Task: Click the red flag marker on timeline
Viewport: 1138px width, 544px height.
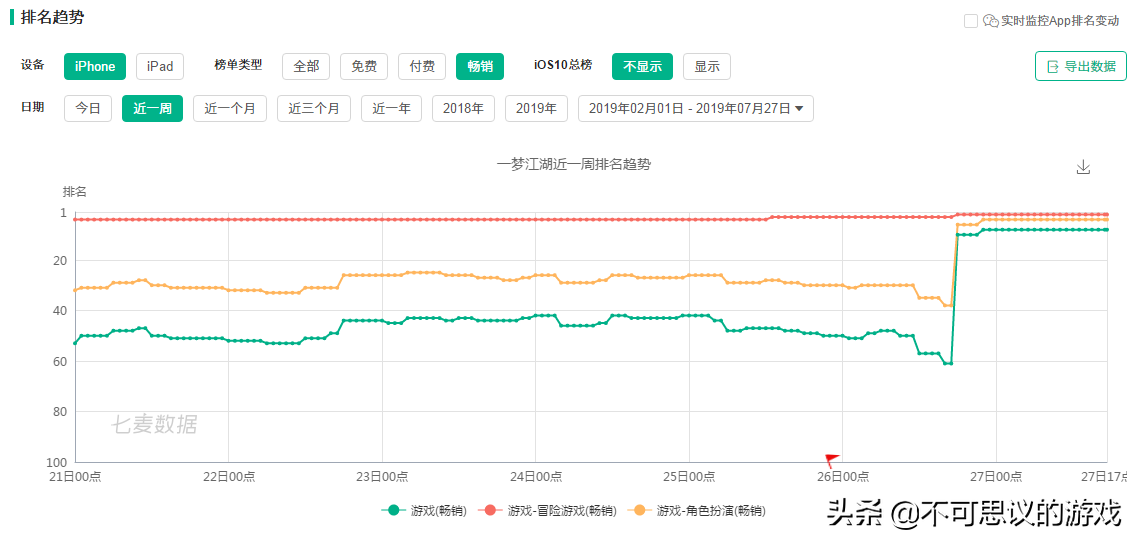Action: click(831, 460)
